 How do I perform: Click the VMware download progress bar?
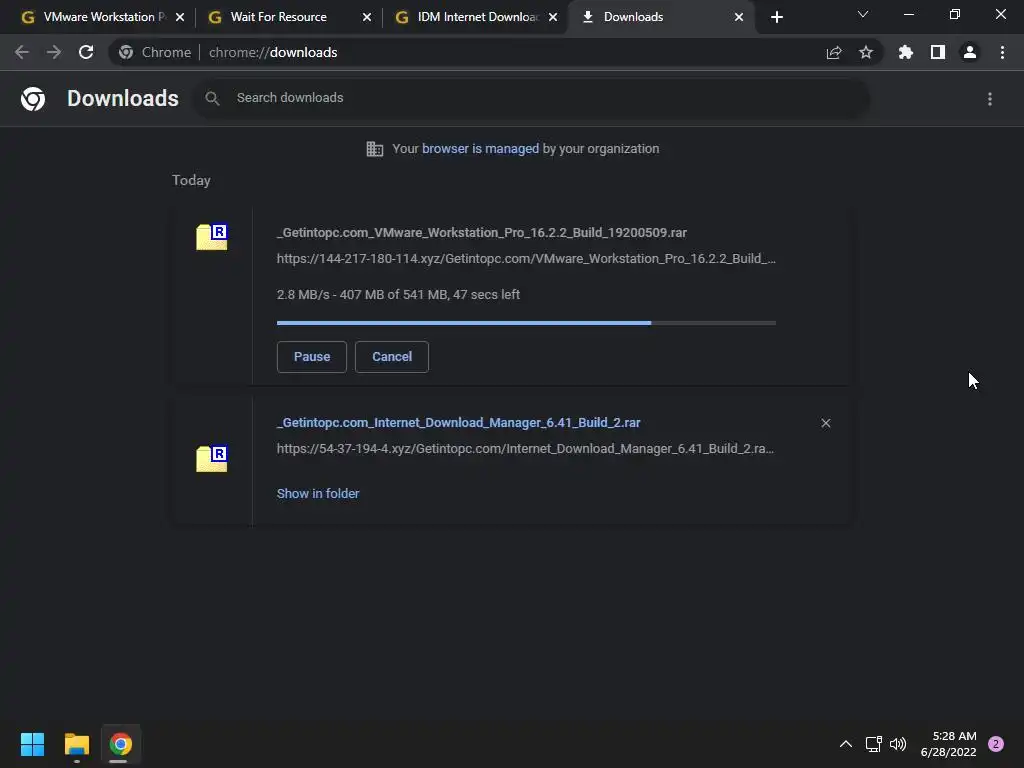526,323
